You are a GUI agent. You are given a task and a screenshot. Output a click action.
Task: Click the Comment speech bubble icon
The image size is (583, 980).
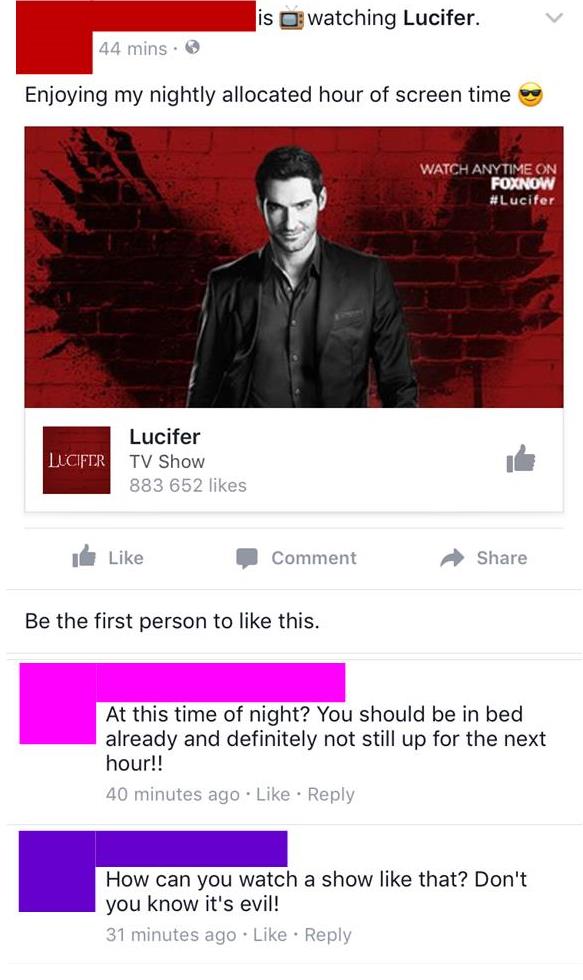point(247,558)
